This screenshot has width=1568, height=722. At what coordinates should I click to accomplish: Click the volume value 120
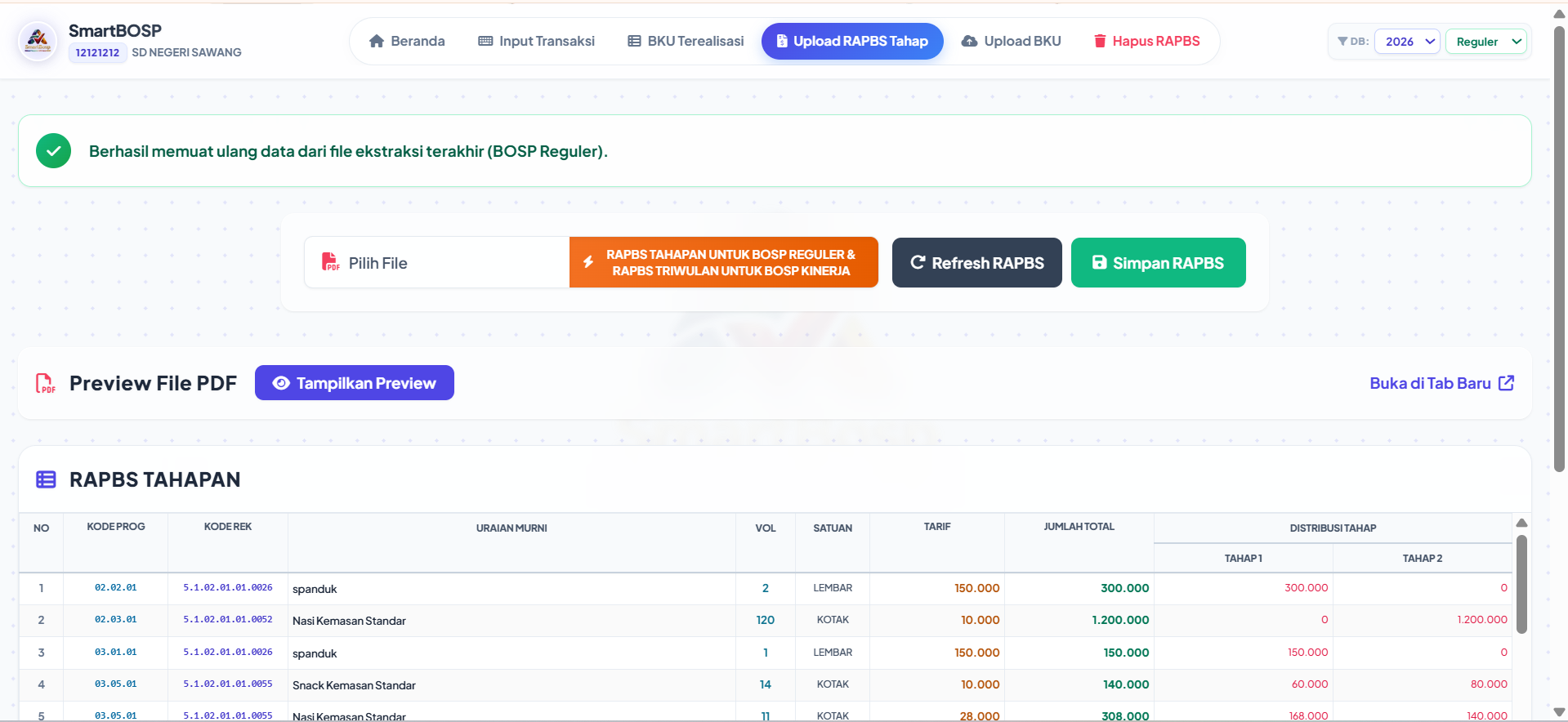[765, 620]
